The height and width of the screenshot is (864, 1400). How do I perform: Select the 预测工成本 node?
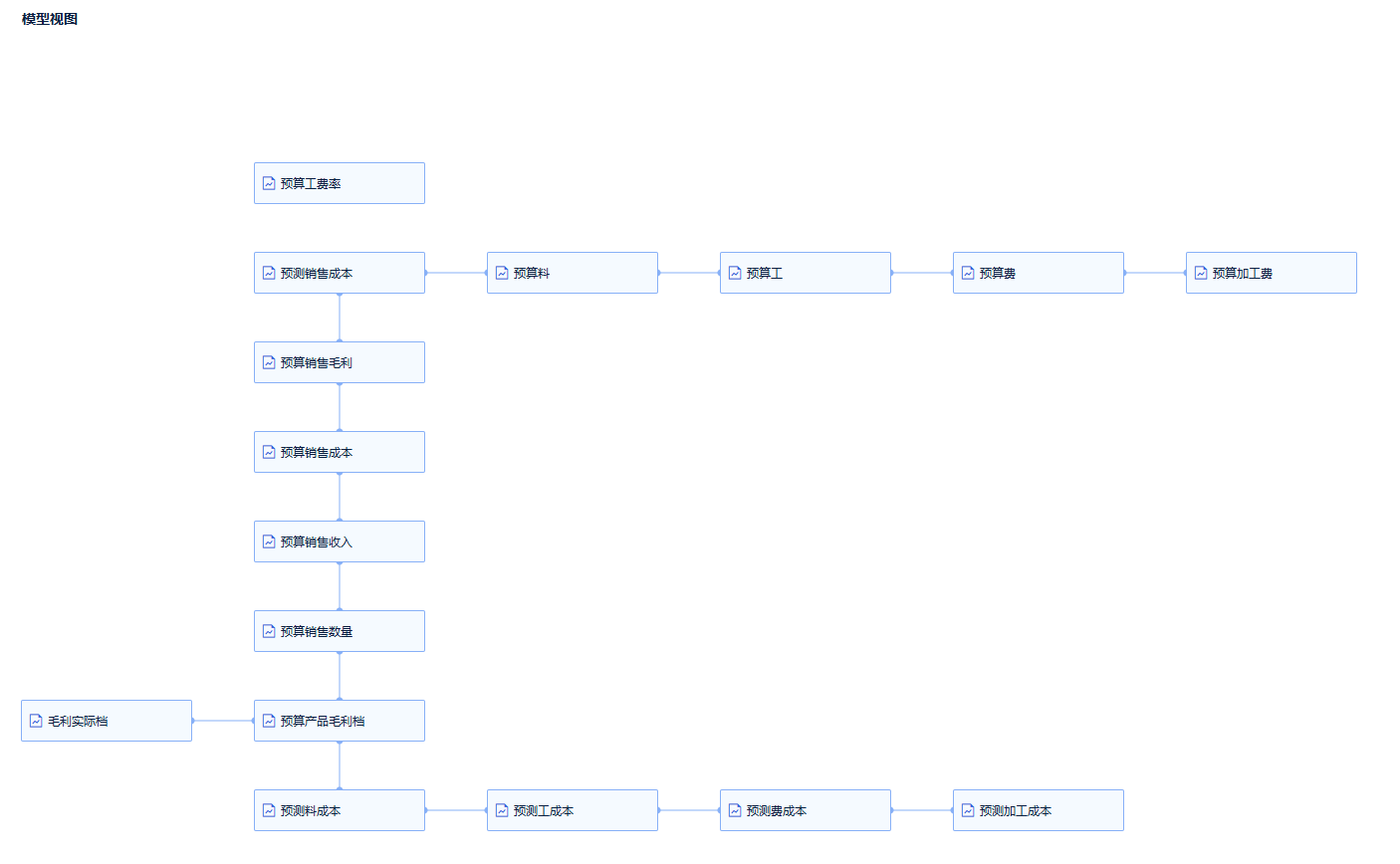point(572,810)
